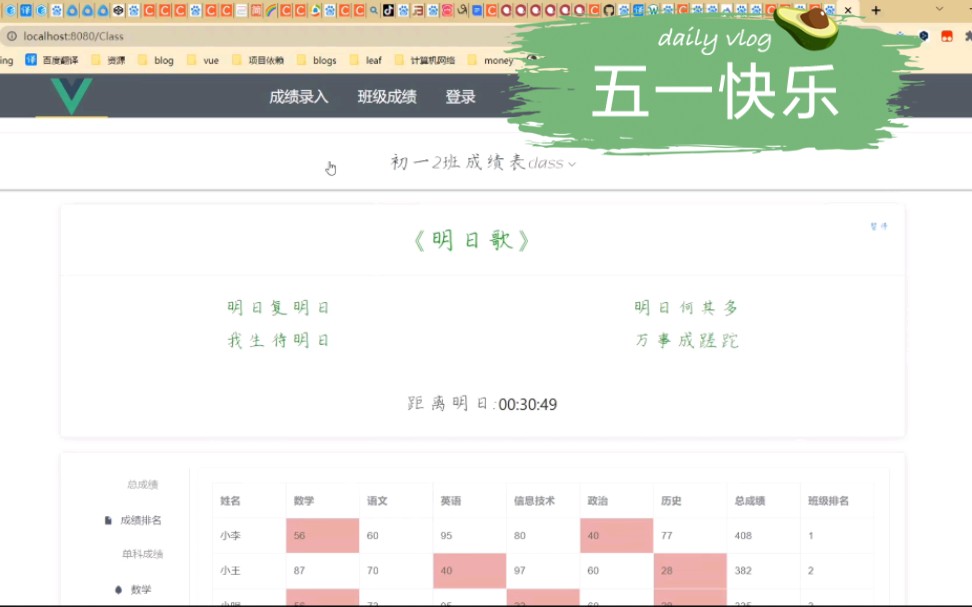This screenshot has height=607, width=972.
Task: Click the GitHub icon in the extensions bar
Action: tap(608, 11)
